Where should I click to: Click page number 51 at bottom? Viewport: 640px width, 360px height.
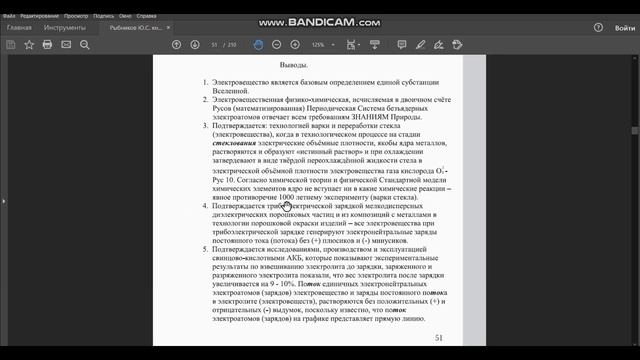438,338
